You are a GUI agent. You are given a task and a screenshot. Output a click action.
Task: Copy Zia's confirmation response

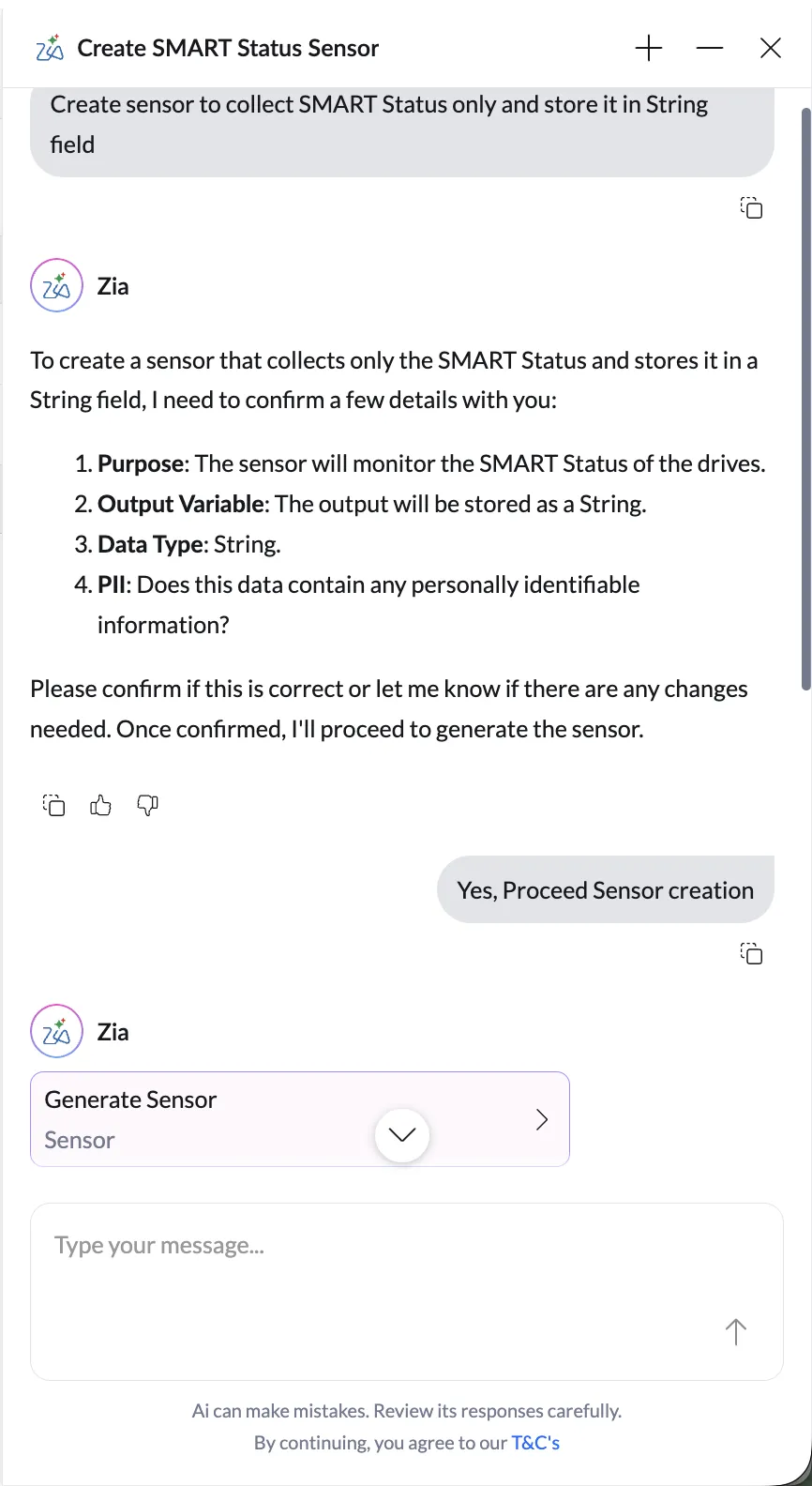[x=54, y=805]
